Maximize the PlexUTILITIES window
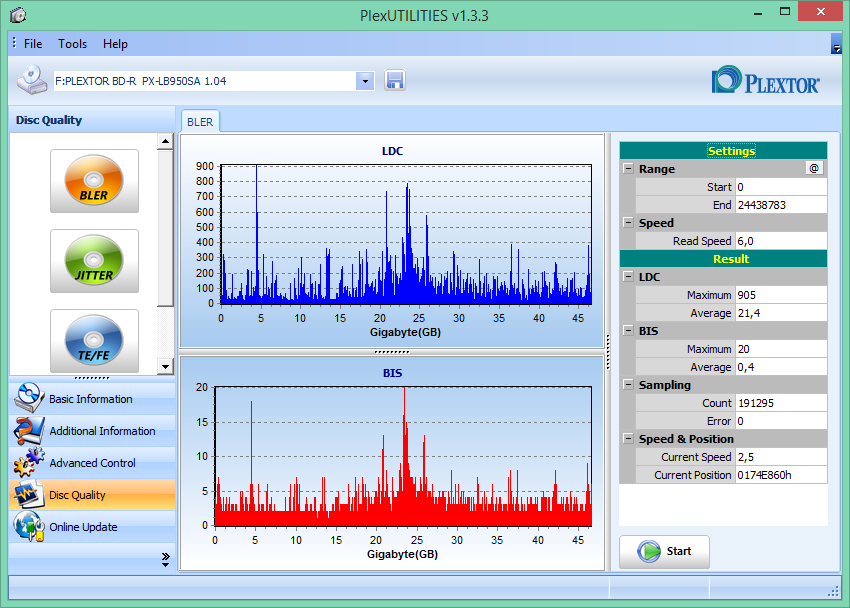This screenshot has height=608, width=850. pyautogui.click(x=785, y=12)
